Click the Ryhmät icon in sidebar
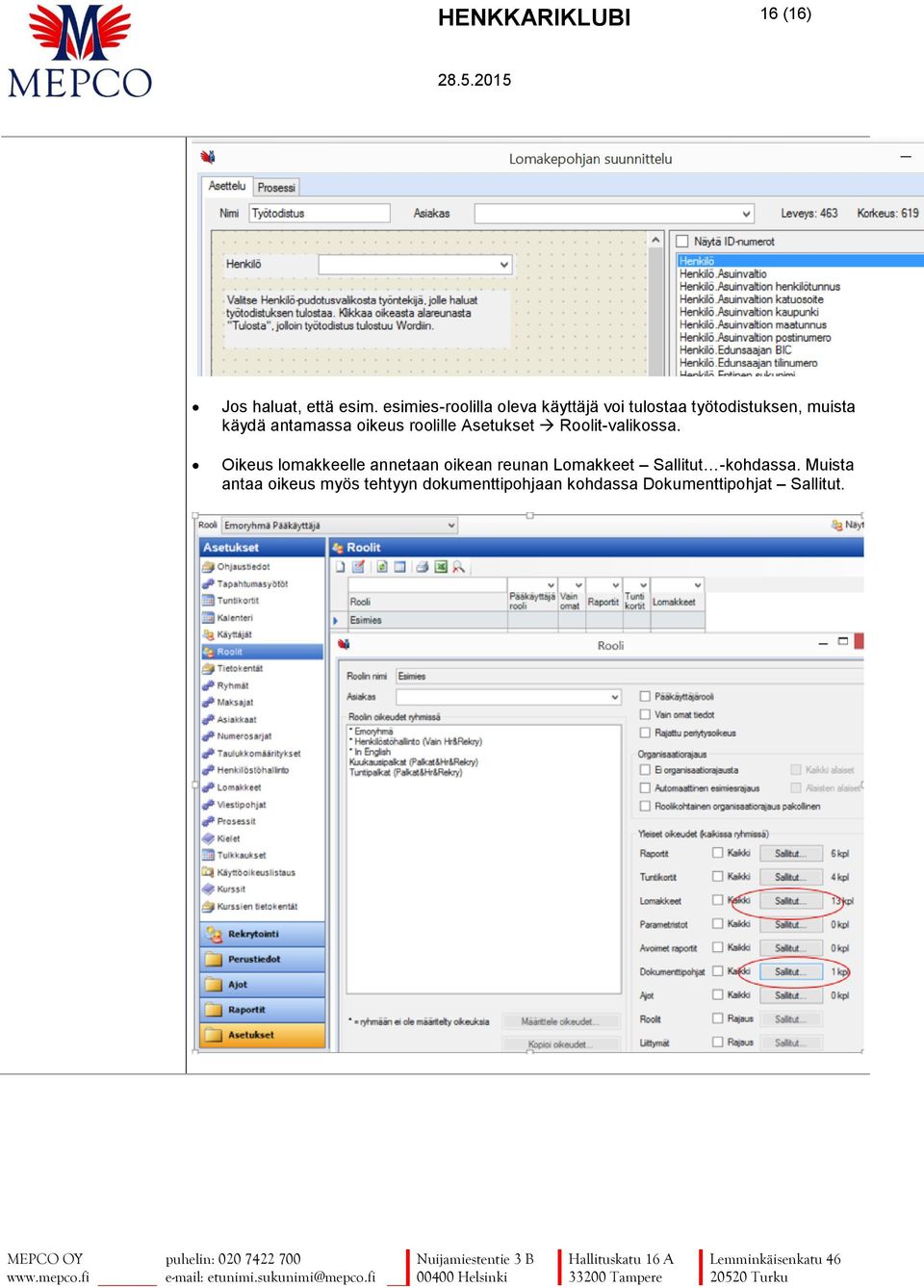 [x=208, y=685]
